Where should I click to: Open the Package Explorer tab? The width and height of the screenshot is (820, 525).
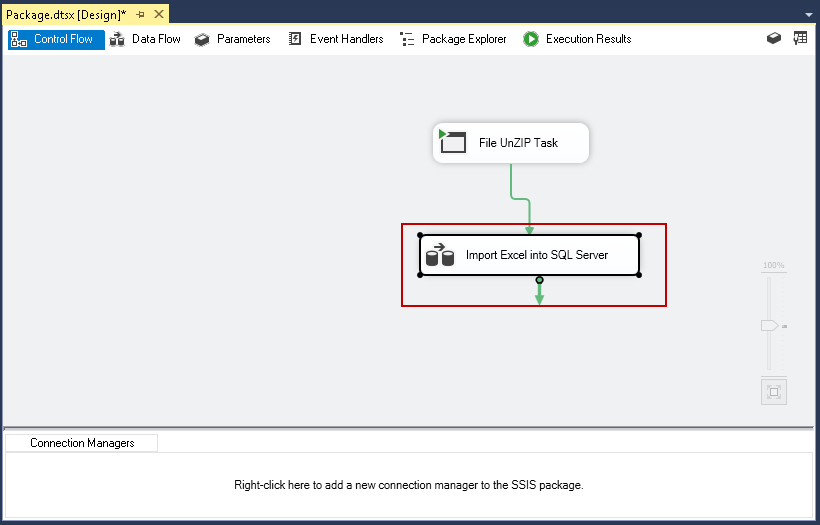click(453, 39)
